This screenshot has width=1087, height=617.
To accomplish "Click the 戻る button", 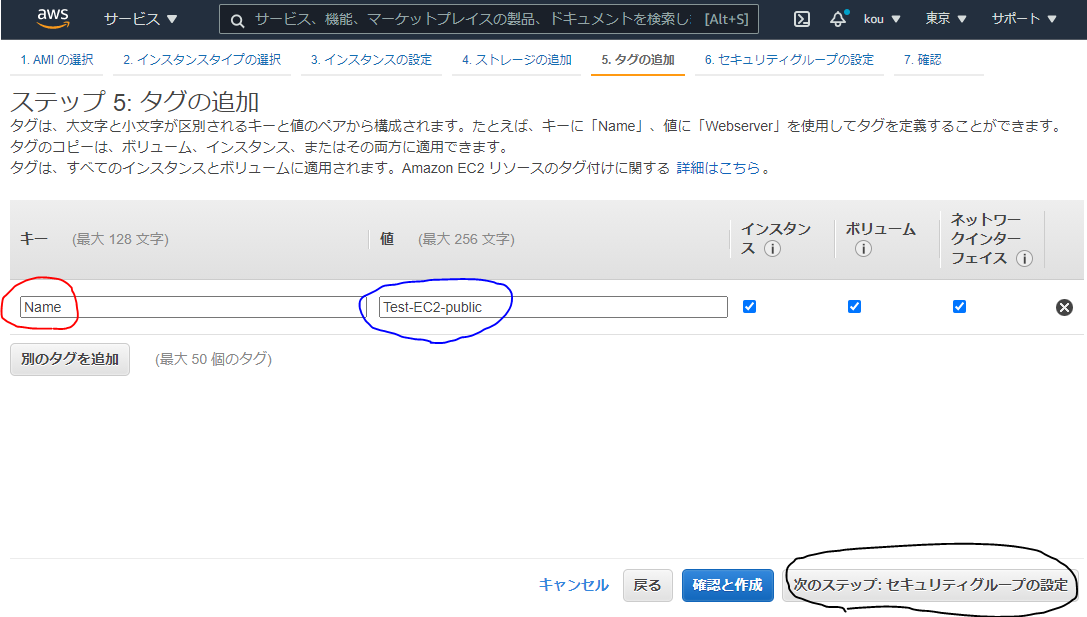I will coord(647,585).
